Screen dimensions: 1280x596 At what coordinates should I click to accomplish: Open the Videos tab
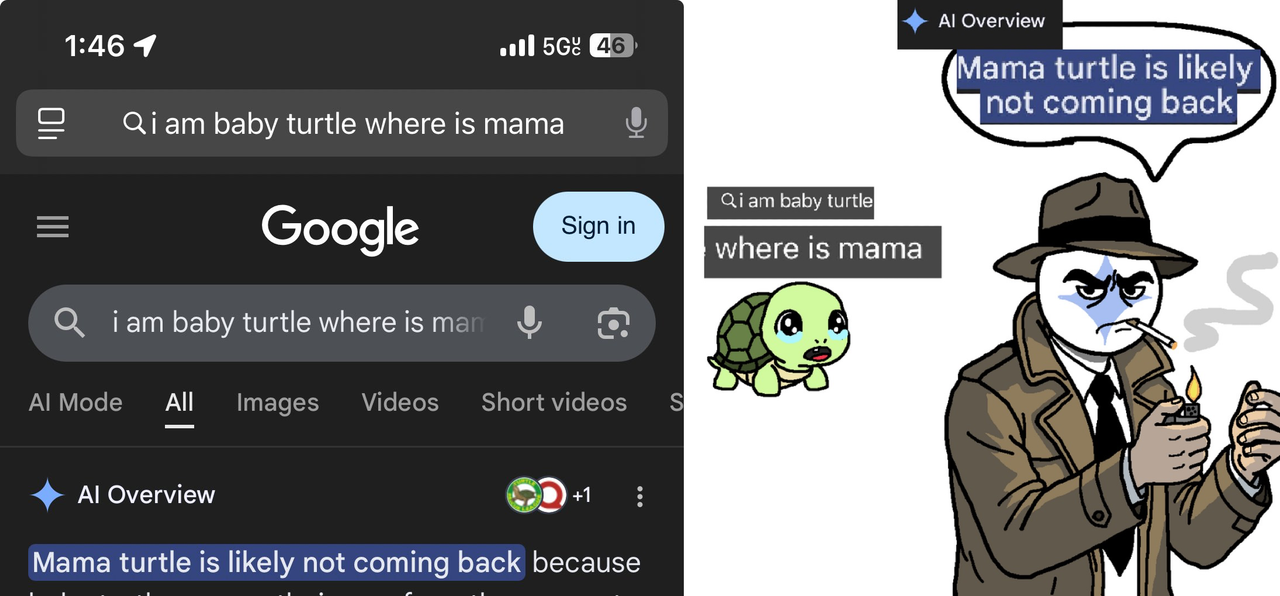(400, 402)
